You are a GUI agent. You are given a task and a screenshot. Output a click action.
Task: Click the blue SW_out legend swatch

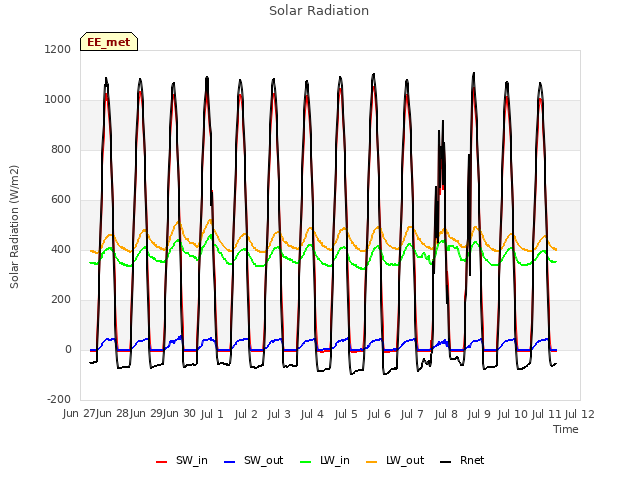[230, 462]
